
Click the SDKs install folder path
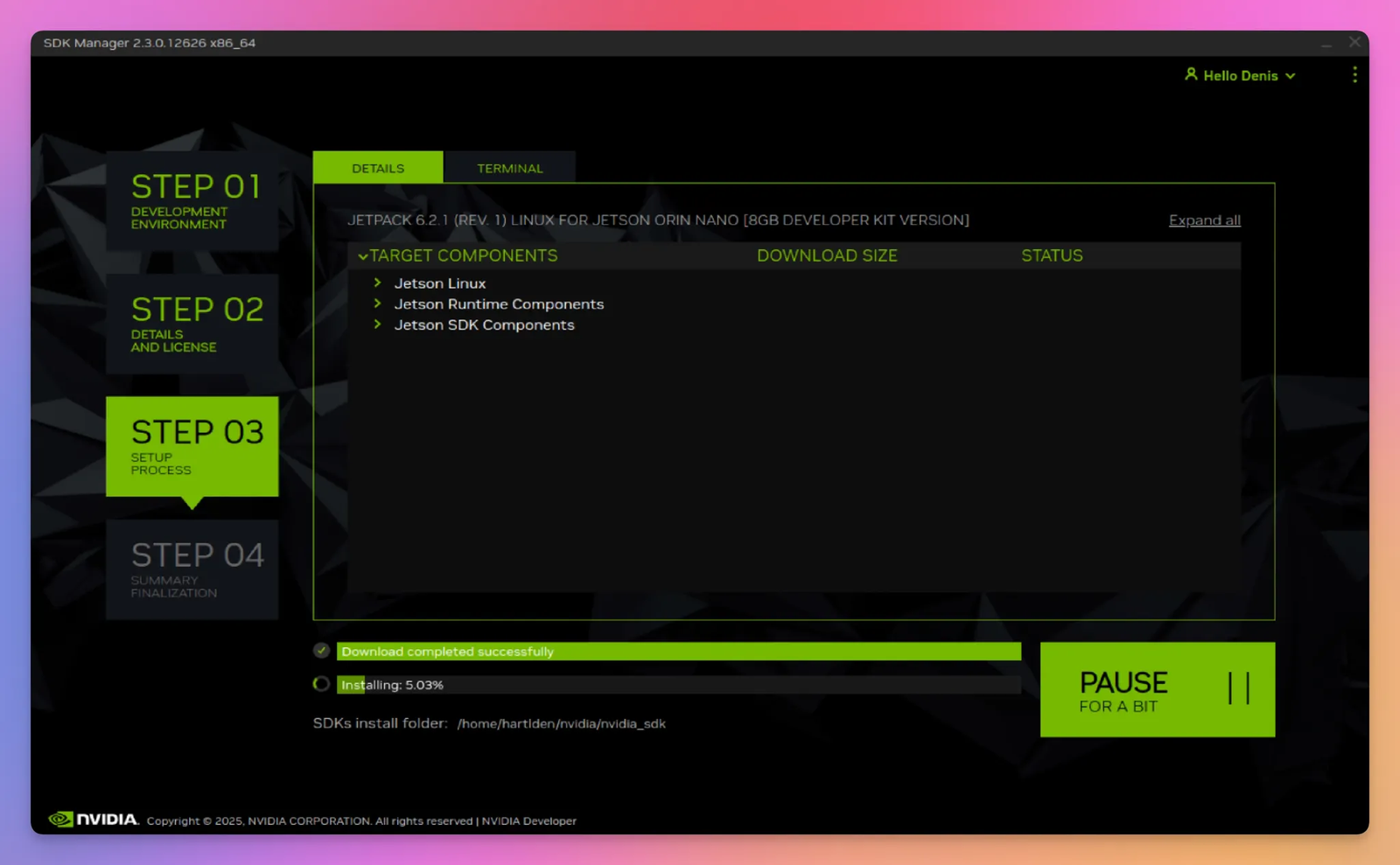[x=561, y=723]
